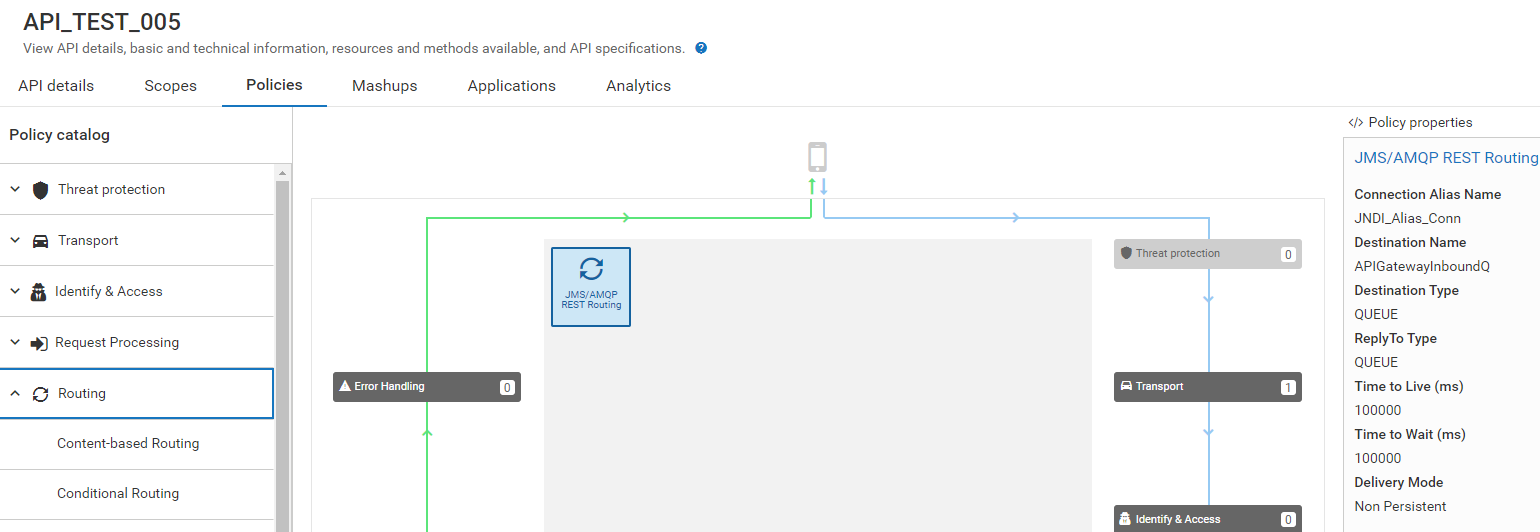Select the JMS/AMQP REST Routing policy tile
This screenshot has width=1540, height=532.
click(591, 287)
